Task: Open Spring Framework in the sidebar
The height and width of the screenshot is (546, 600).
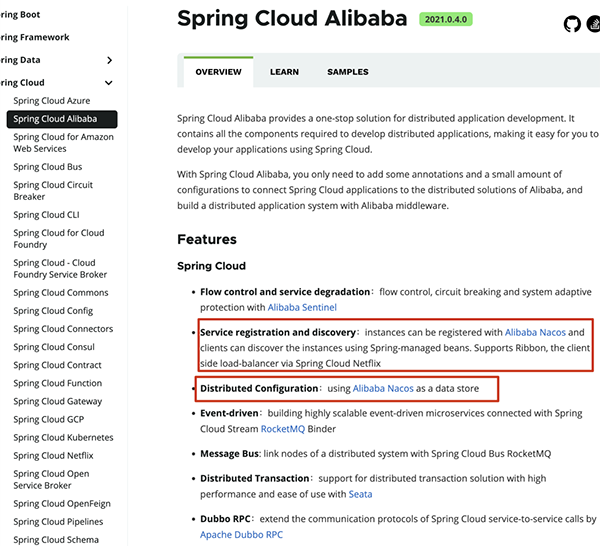Action: click(34, 37)
